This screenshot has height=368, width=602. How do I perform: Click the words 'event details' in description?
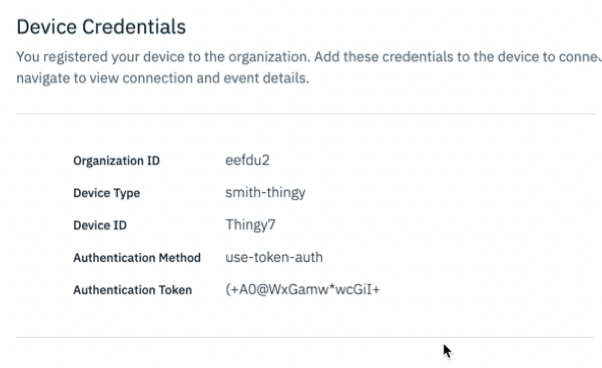[x=266, y=78]
